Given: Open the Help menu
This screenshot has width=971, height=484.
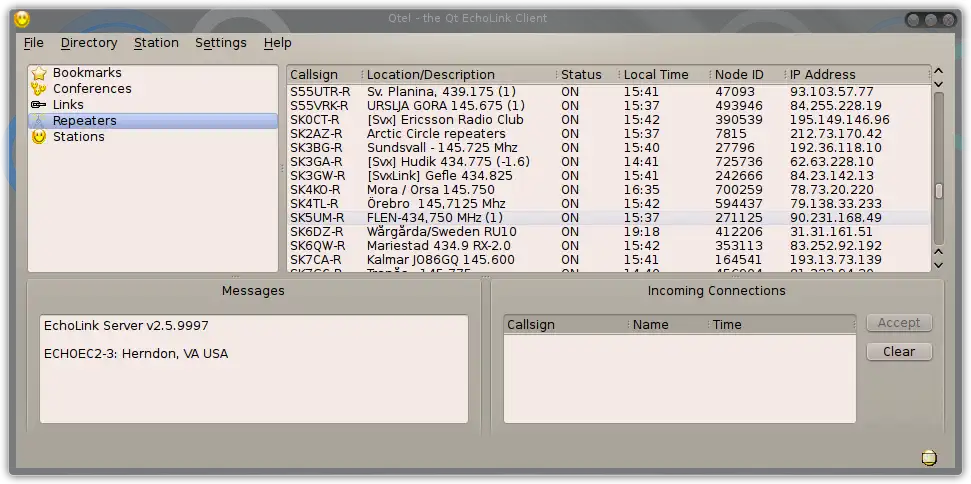Looking at the screenshot, I should click(277, 43).
